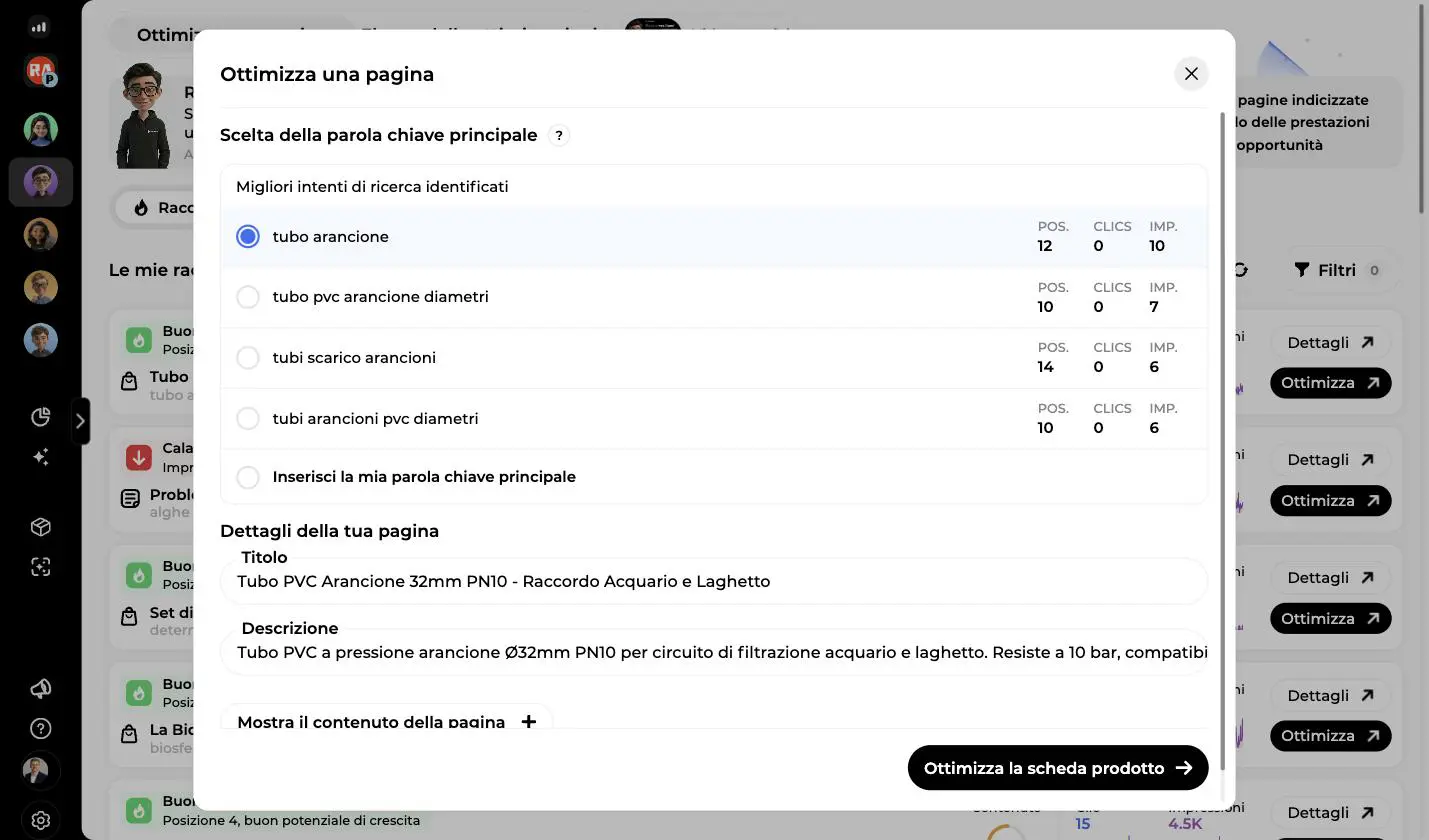Close the Ottimizza una pagina dialog
1429x840 pixels.
1191,74
